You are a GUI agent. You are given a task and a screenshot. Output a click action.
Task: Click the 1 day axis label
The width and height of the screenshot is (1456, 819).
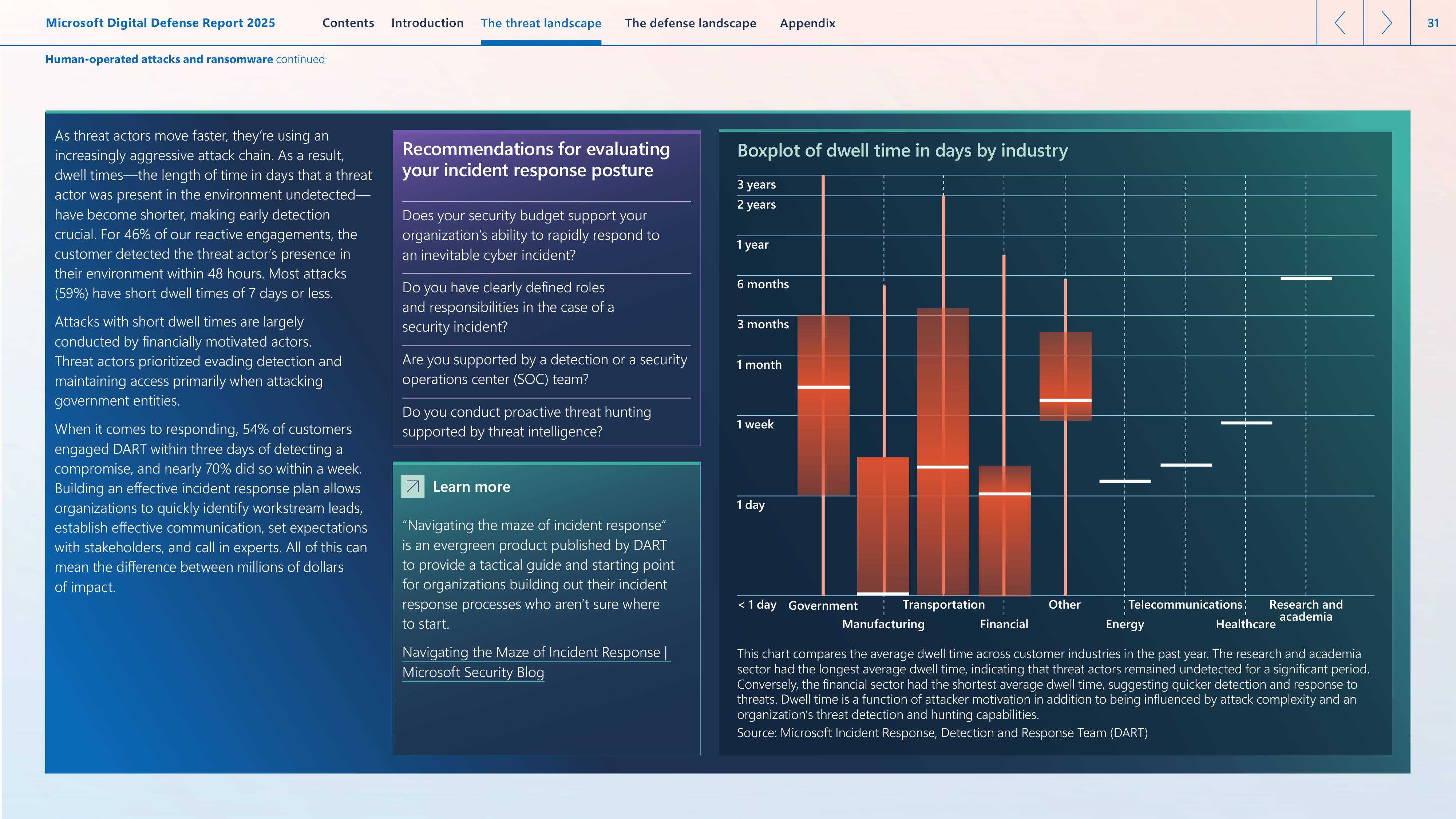click(751, 505)
